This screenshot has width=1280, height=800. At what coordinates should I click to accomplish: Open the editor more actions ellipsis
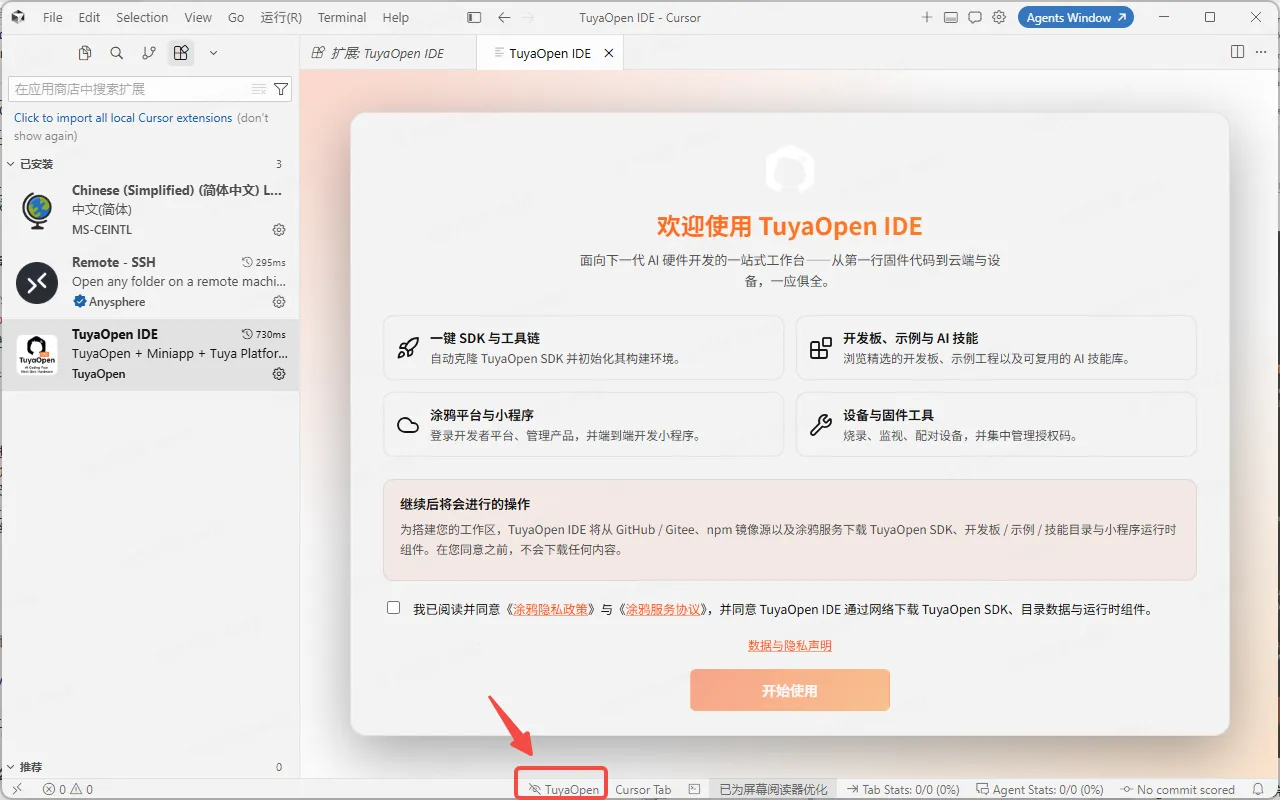[x=1263, y=52]
